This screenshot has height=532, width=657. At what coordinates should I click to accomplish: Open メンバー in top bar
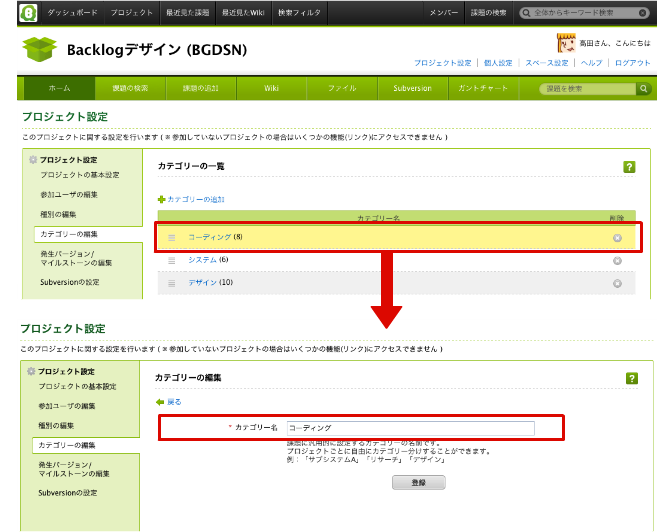pos(444,13)
